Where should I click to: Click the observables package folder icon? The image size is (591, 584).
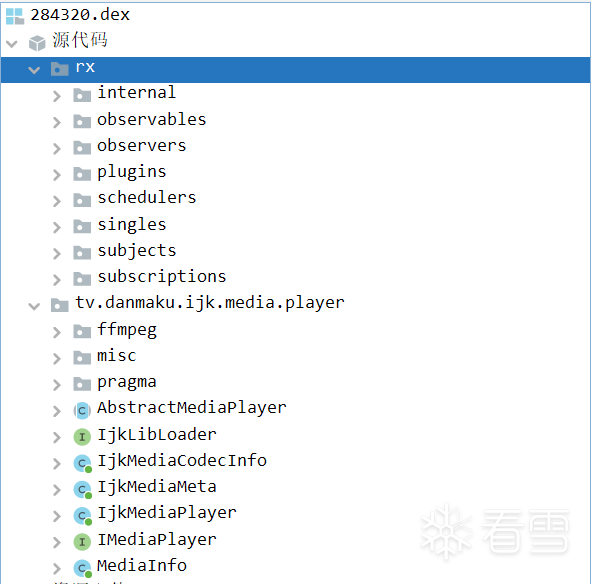pyautogui.click(x=82, y=121)
